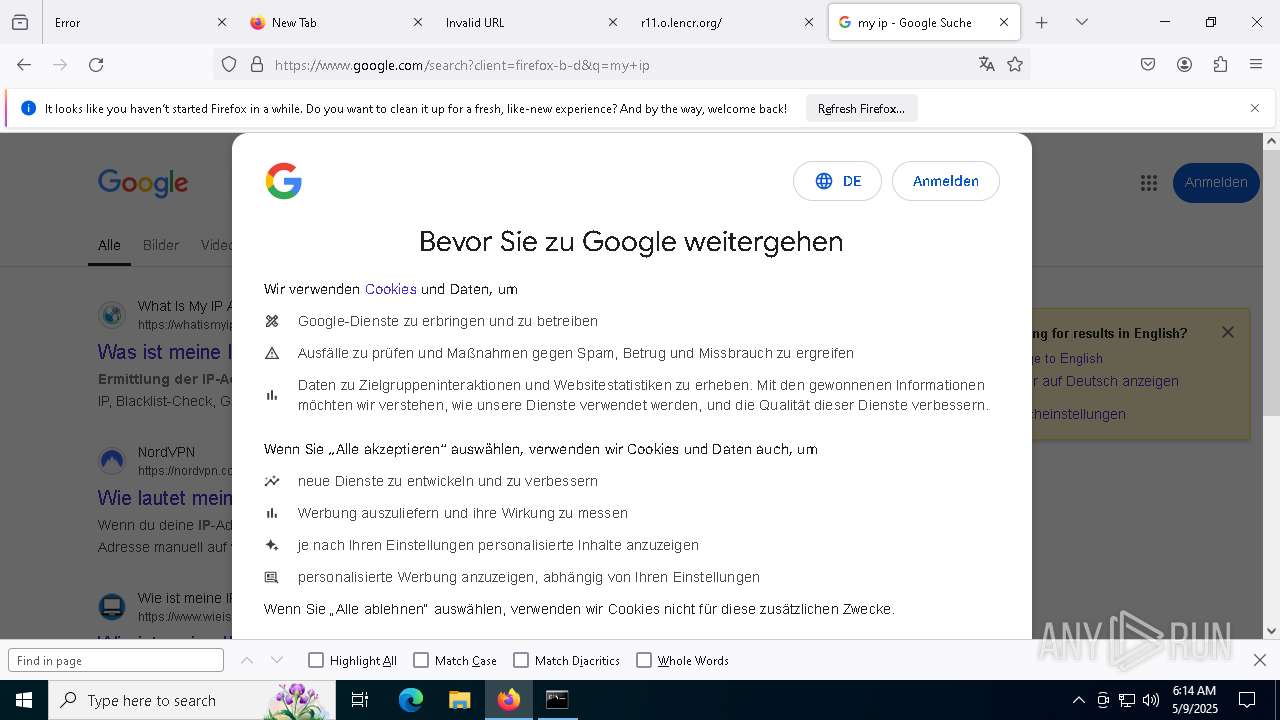This screenshot has height=720, width=1280.
Task: Click the clock showing 6:14 AM
Action: coord(1194,691)
